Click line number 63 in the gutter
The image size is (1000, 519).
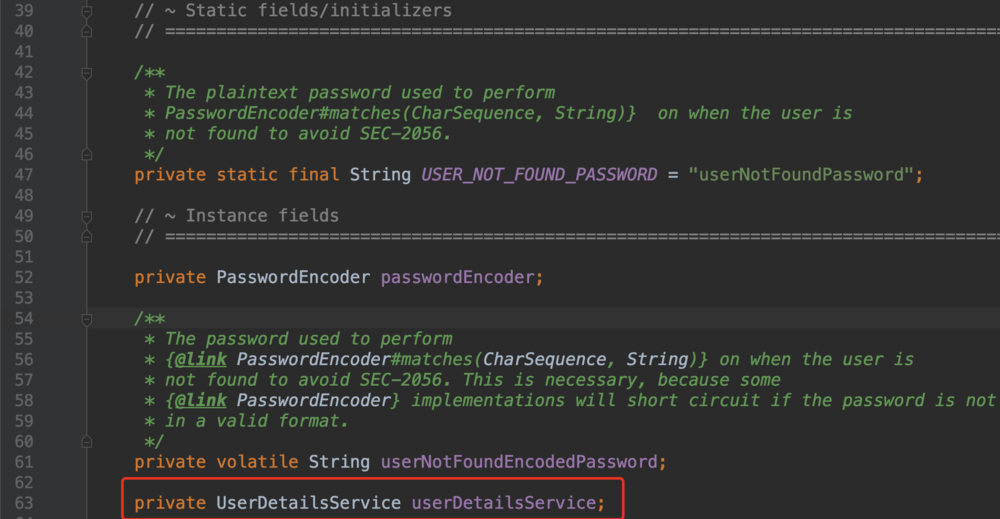coord(23,503)
